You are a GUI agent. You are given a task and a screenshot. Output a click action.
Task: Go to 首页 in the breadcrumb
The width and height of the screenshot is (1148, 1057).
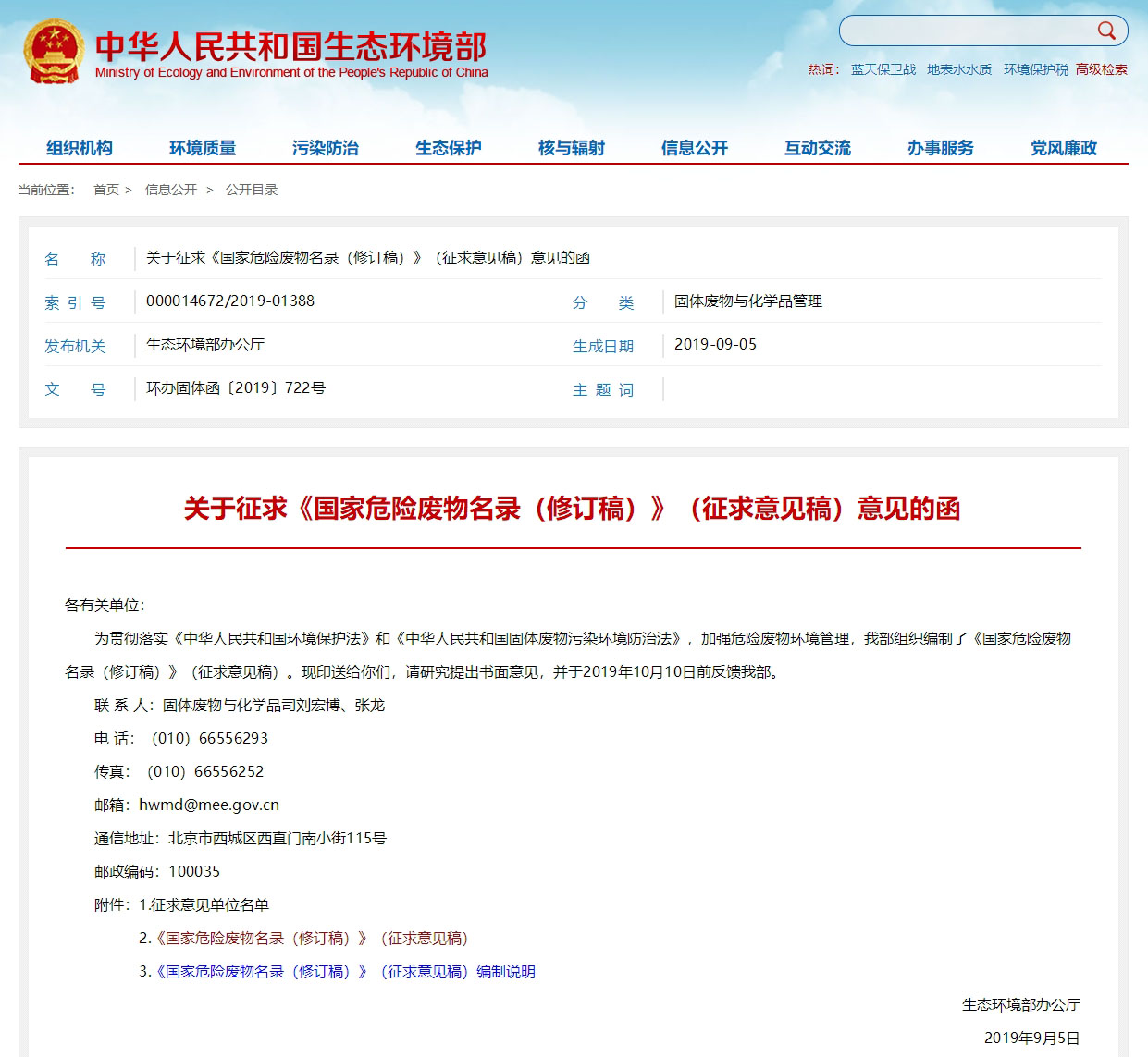[106, 190]
